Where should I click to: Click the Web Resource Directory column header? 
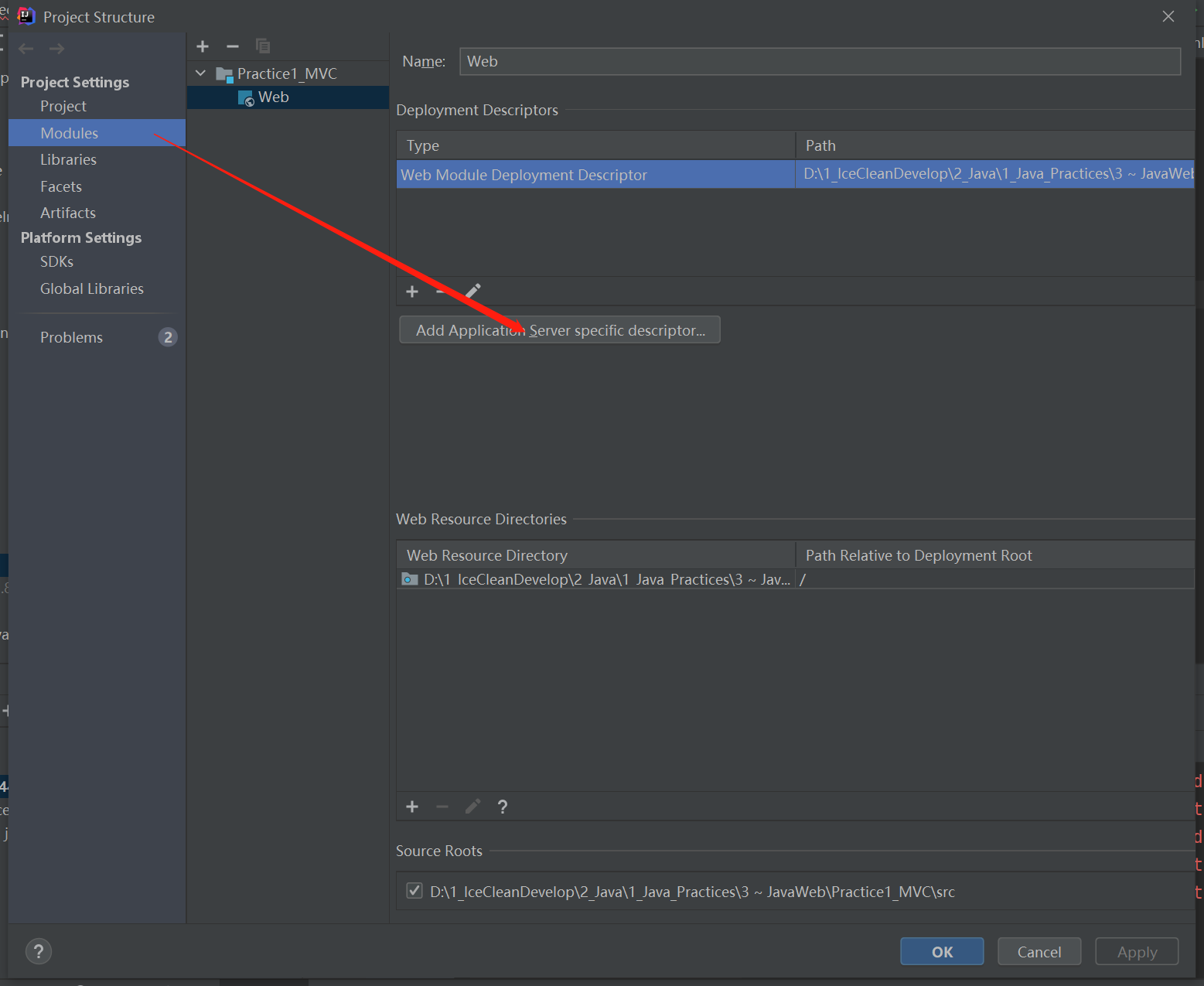[x=596, y=555]
